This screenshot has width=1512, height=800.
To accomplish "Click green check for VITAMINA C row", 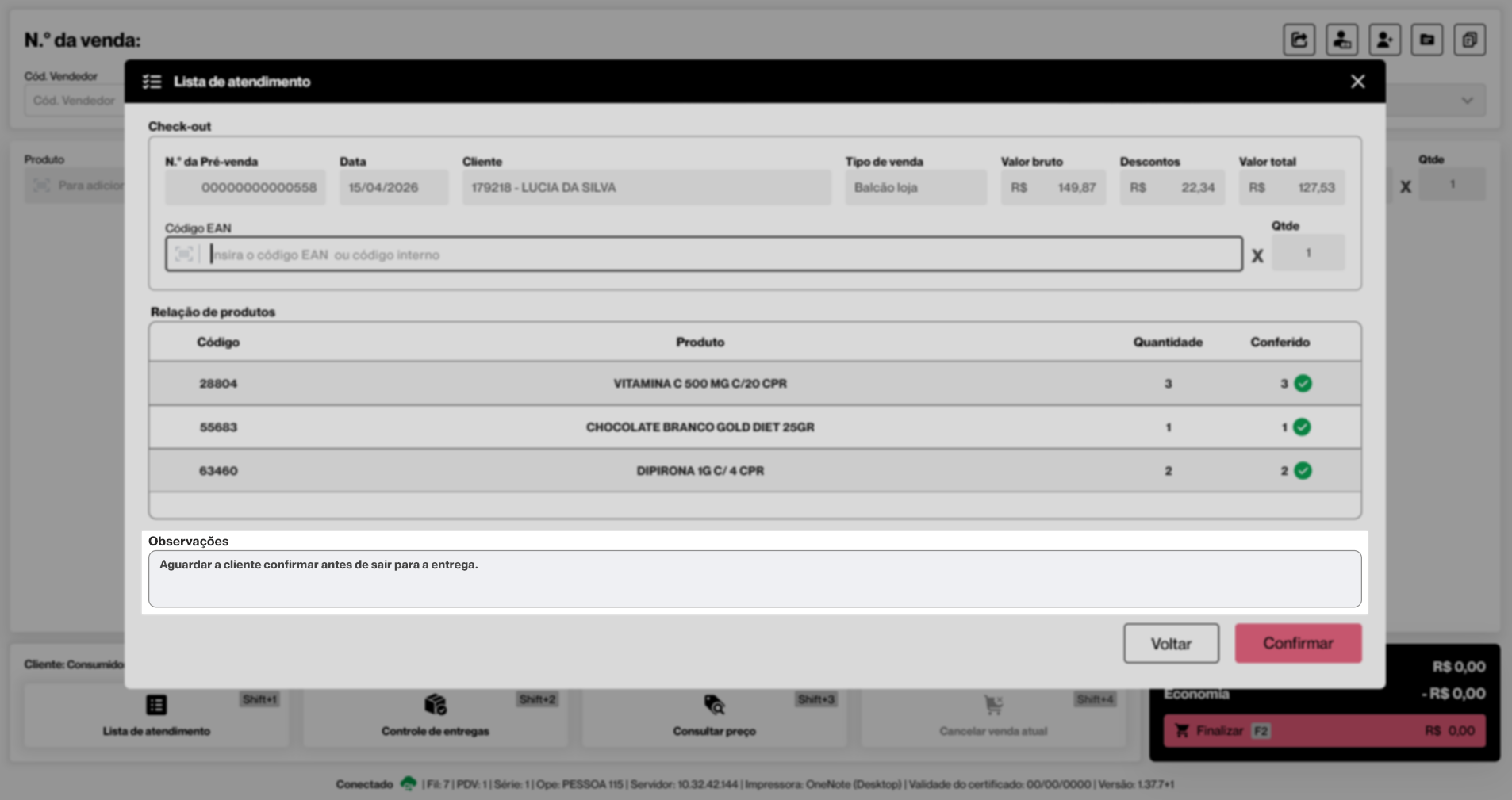I will pyautogui.click(x=1303, y=384).
